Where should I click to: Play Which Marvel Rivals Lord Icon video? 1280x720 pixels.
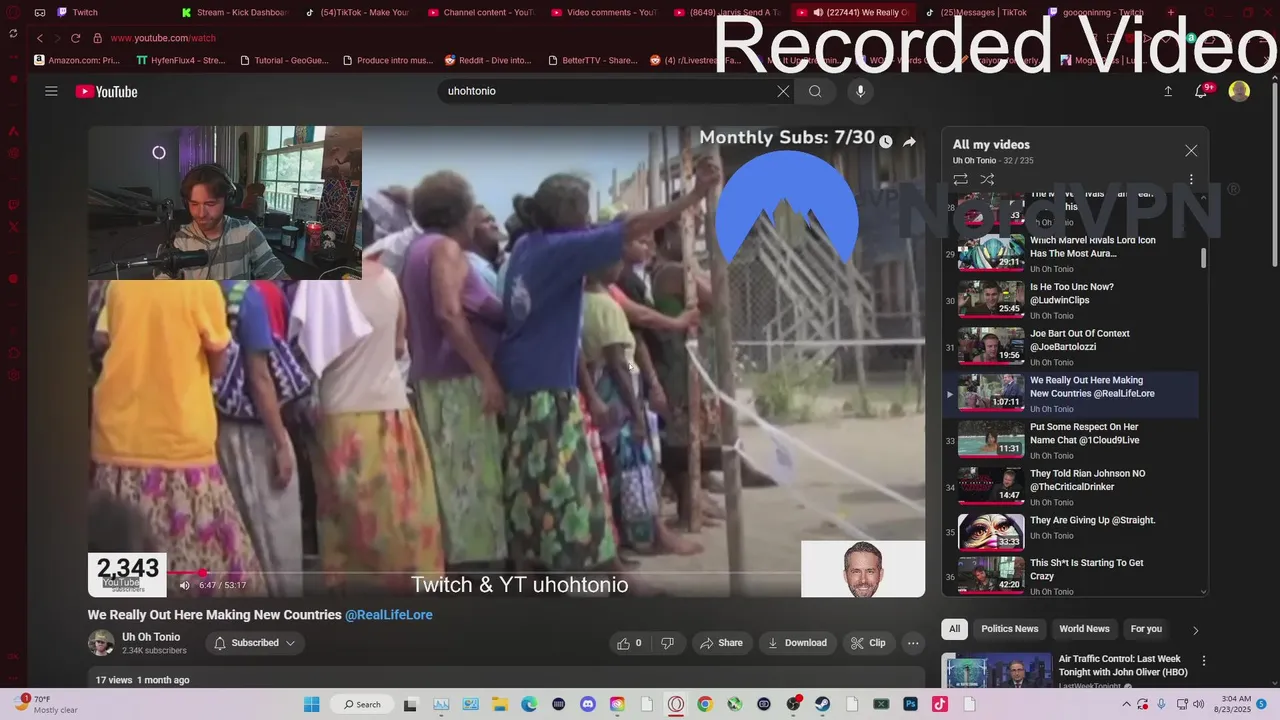1070,254
